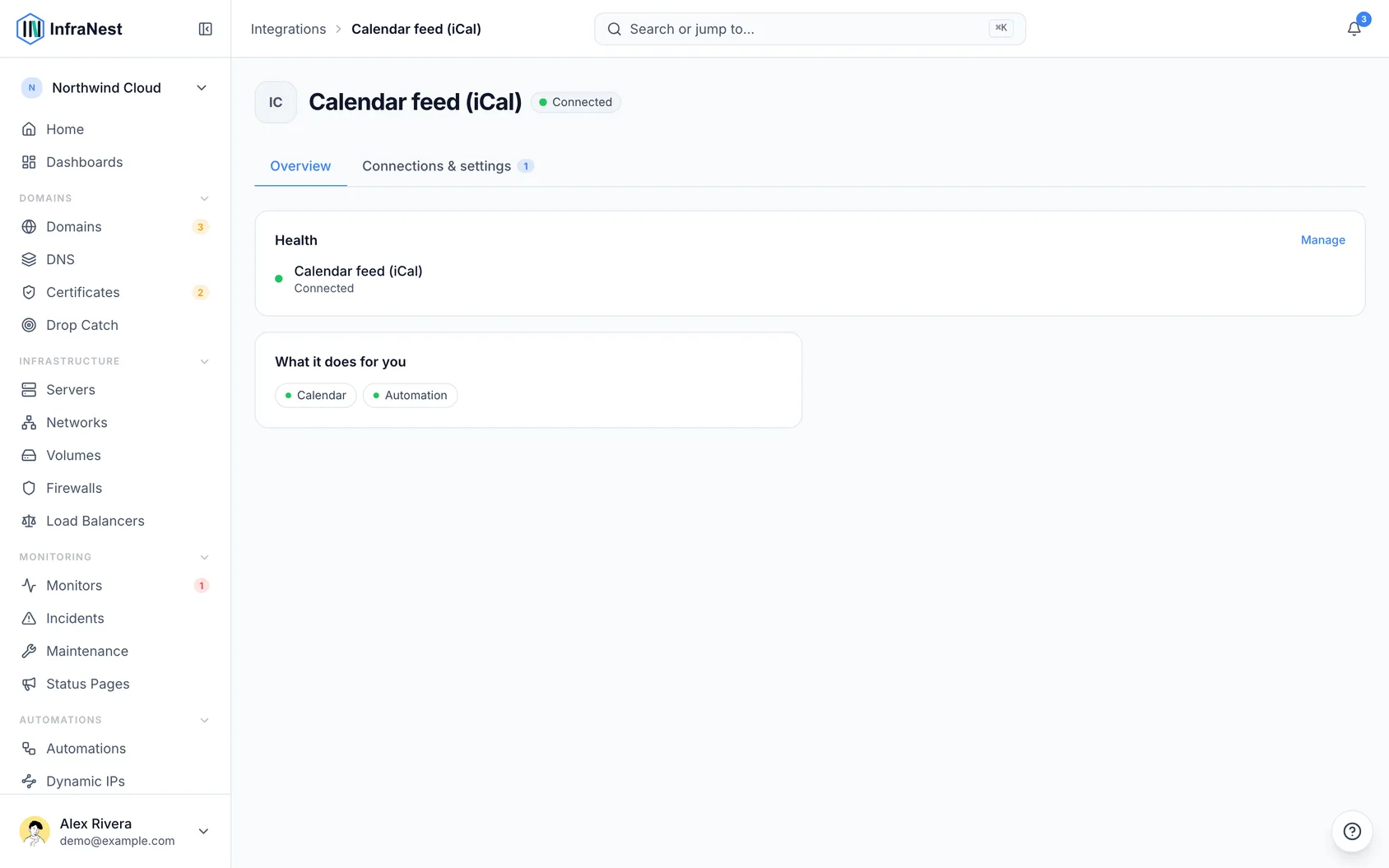1389x868 pixels.
Task: Click the Dashboards grid icon
Action: coord(29,162)
